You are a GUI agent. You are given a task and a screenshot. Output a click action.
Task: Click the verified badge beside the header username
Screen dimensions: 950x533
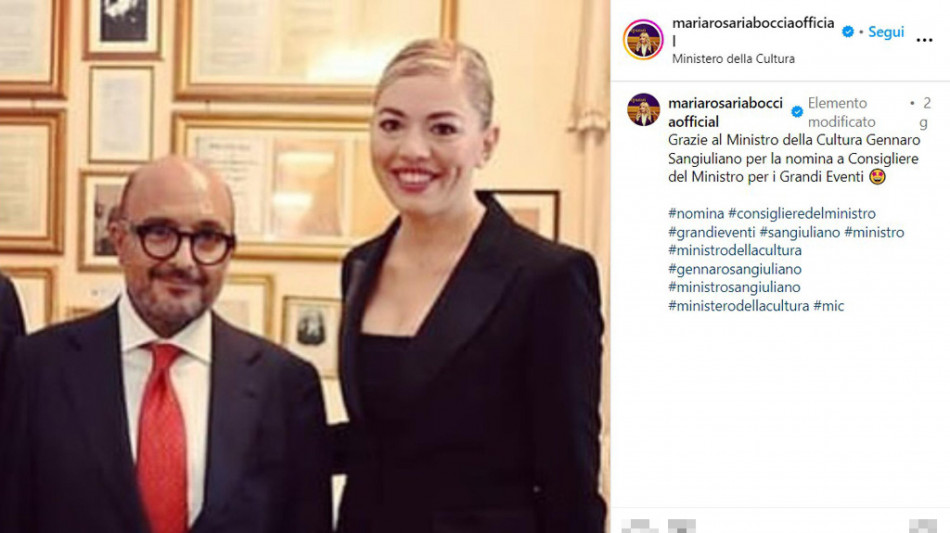click(848, 31)
